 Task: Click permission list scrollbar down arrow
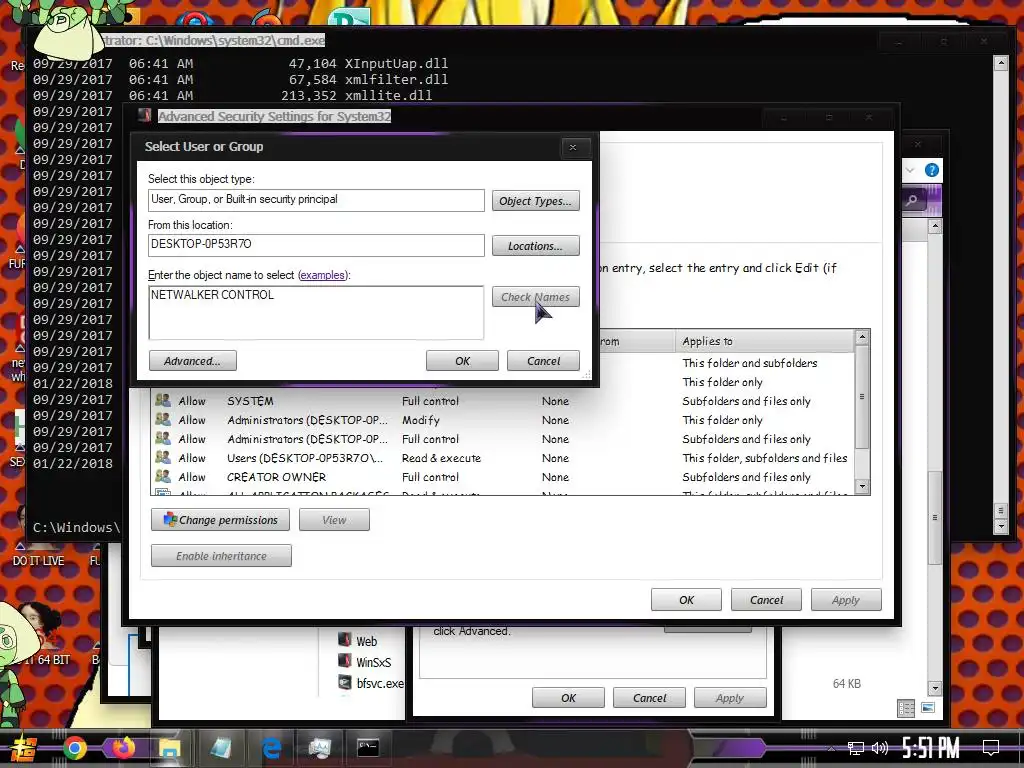[x=862, y=487]
